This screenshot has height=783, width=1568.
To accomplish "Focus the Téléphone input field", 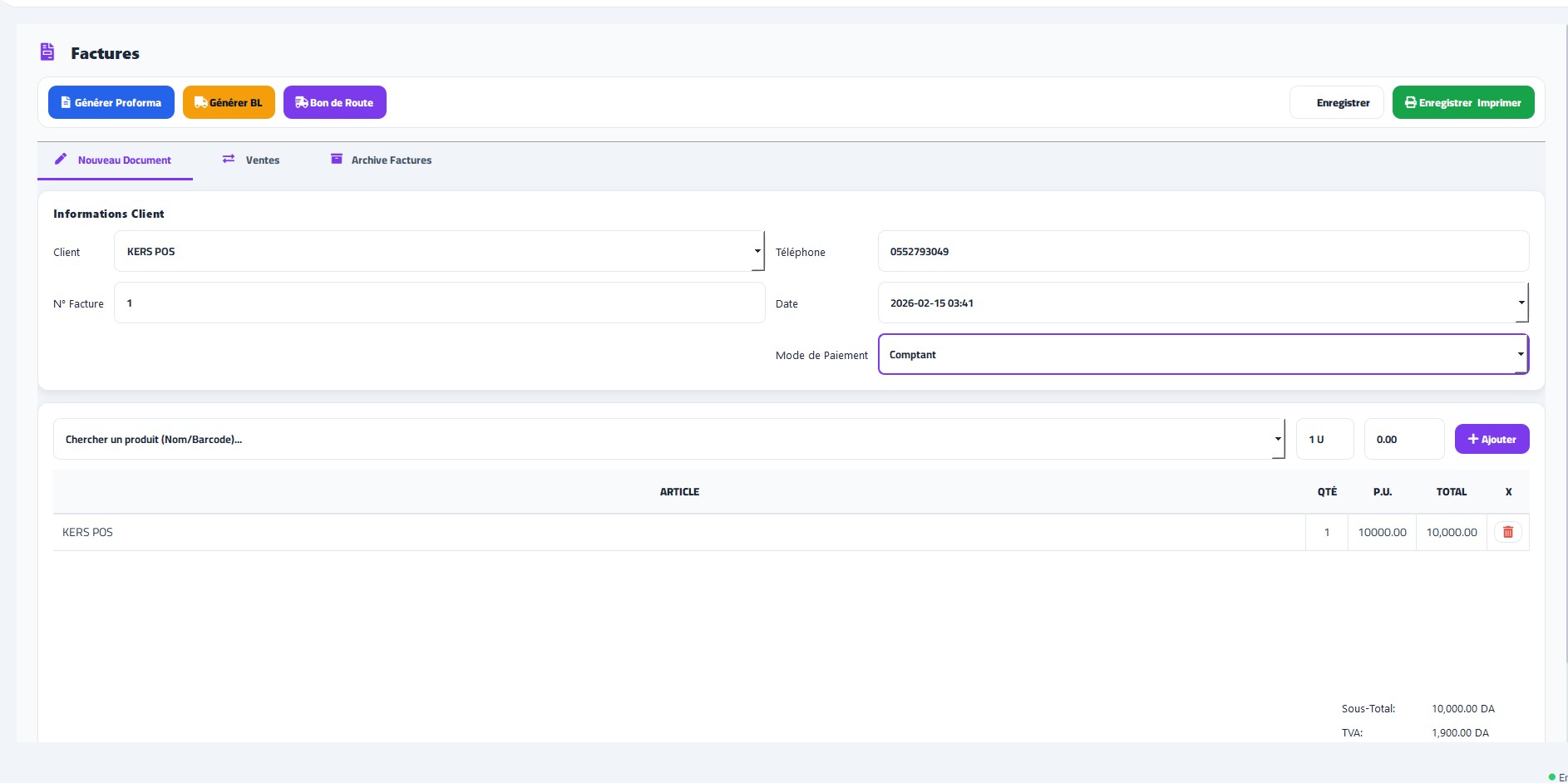I will click(1202, 251).
